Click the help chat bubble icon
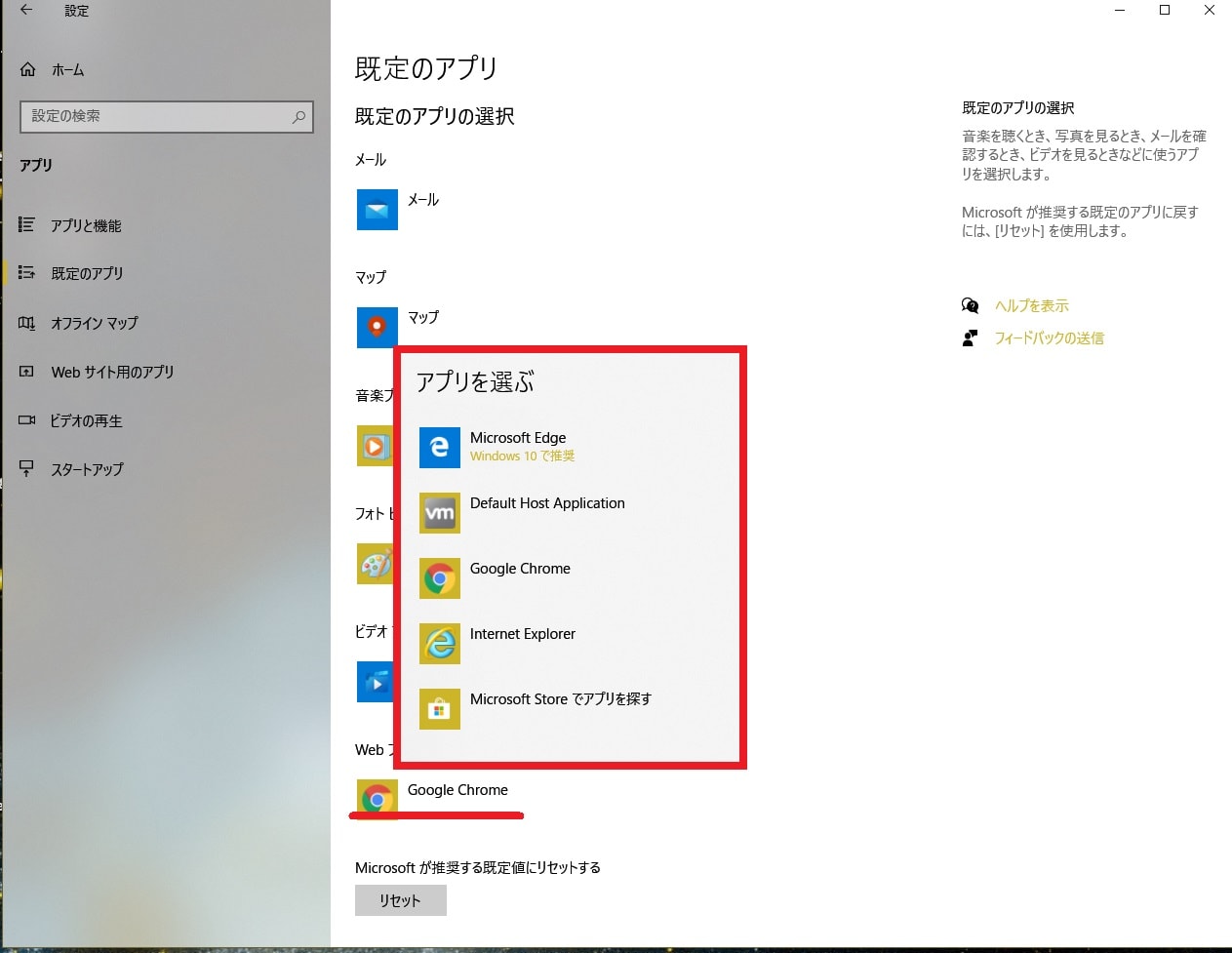The width and height of the screenshot is (1232, 953). 970,305
